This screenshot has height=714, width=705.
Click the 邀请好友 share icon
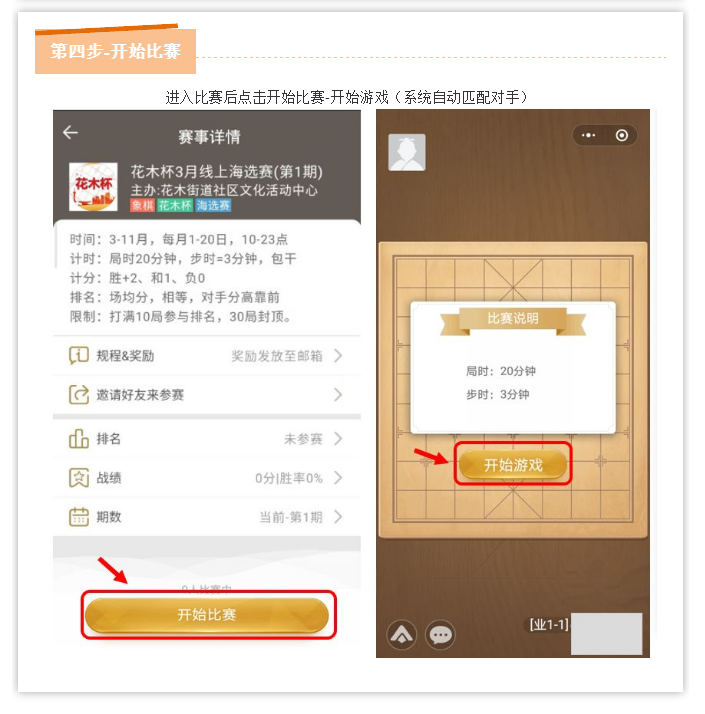click(79, 394)
